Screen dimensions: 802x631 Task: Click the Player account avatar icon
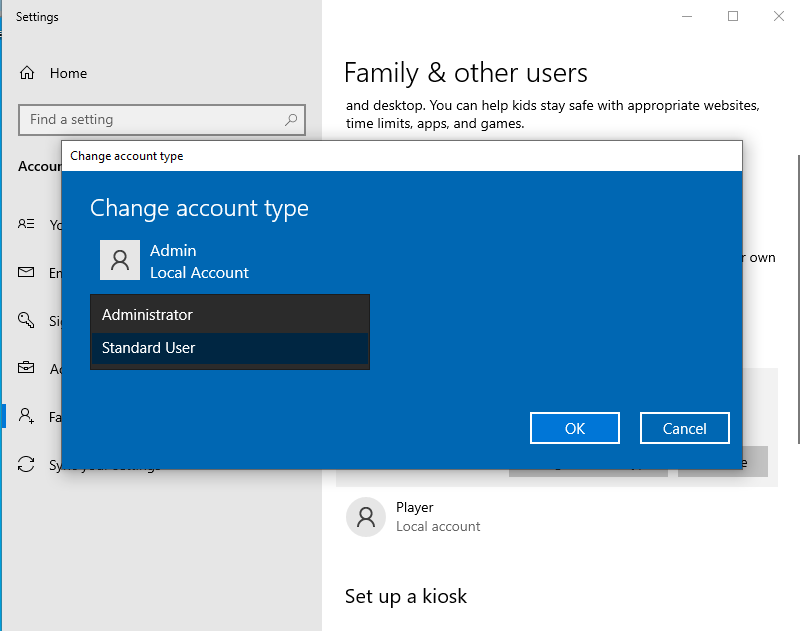(x=366, y=517)
